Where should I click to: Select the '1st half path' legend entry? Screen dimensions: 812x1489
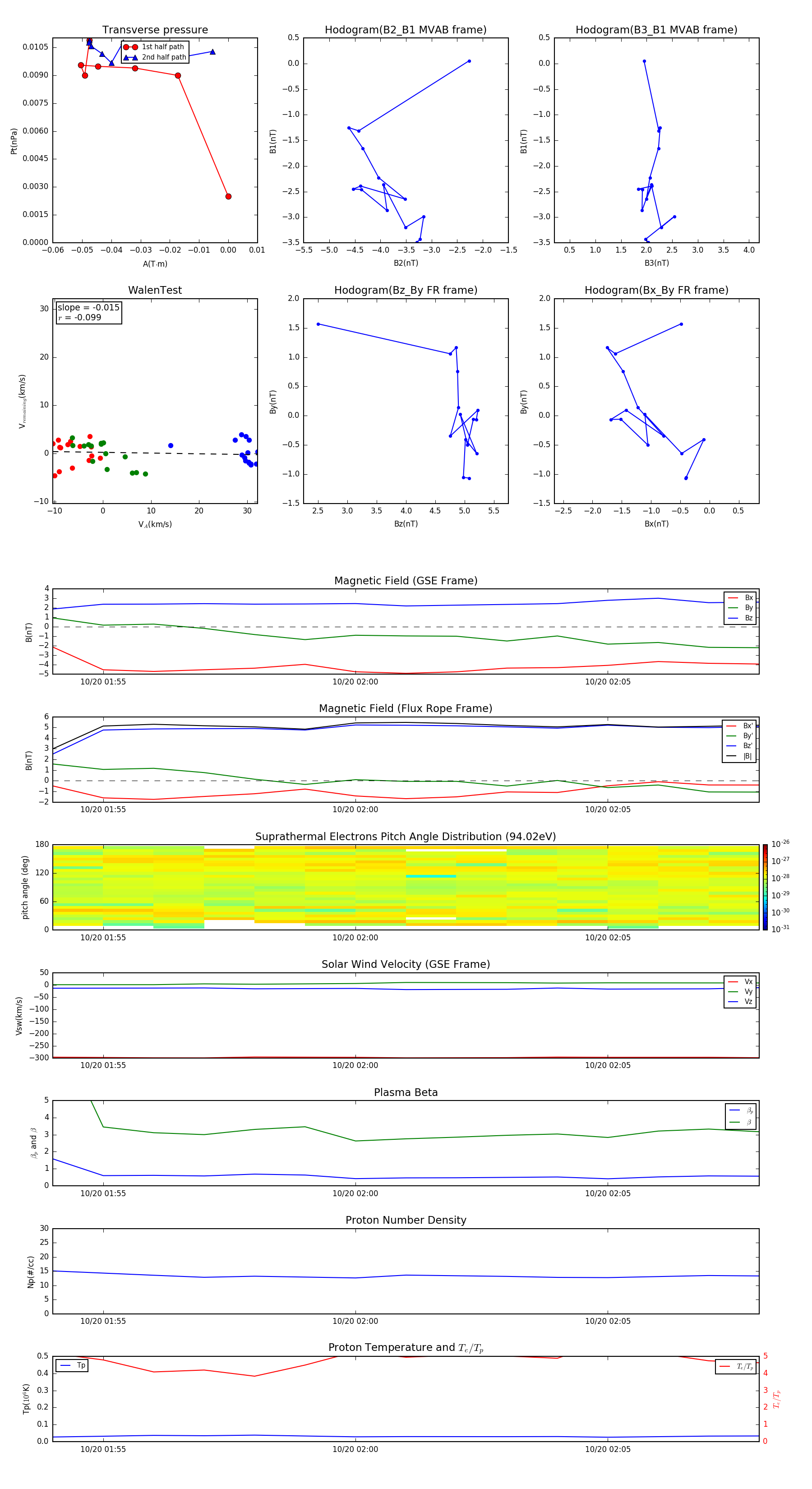[x=154, y=47]
